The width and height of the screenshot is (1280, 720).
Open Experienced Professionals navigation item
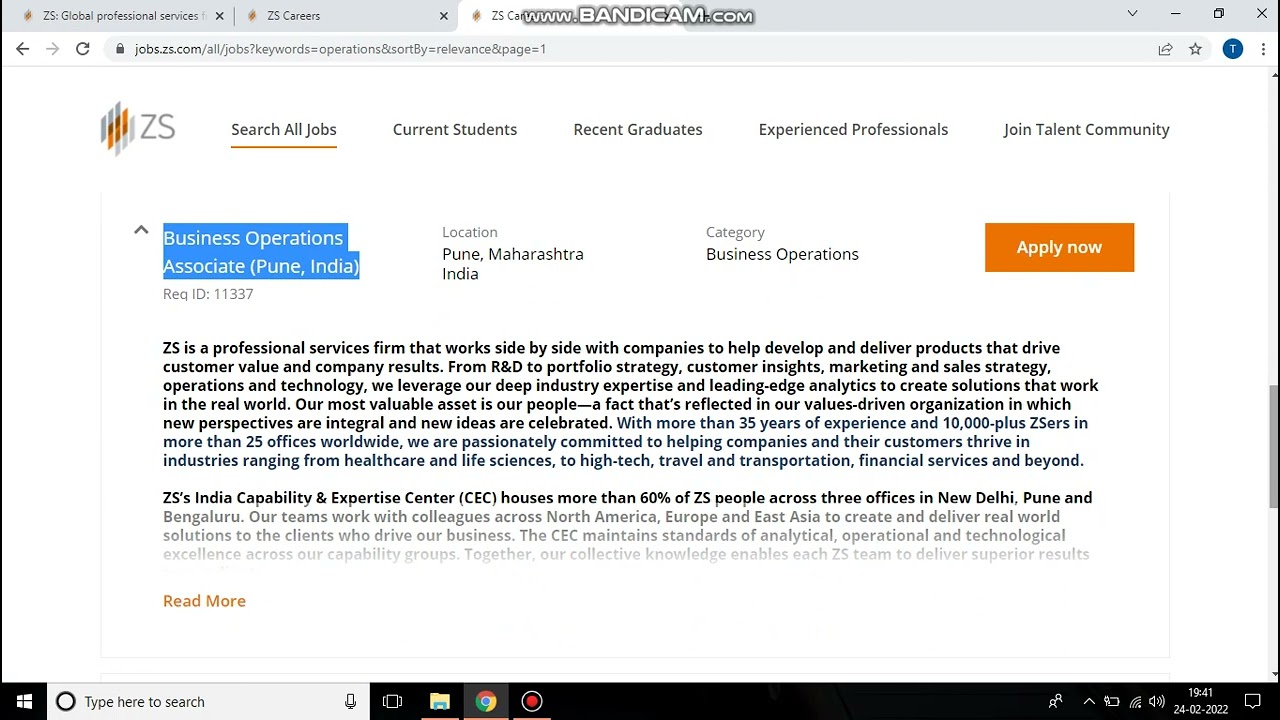click(x=853, y=129)
